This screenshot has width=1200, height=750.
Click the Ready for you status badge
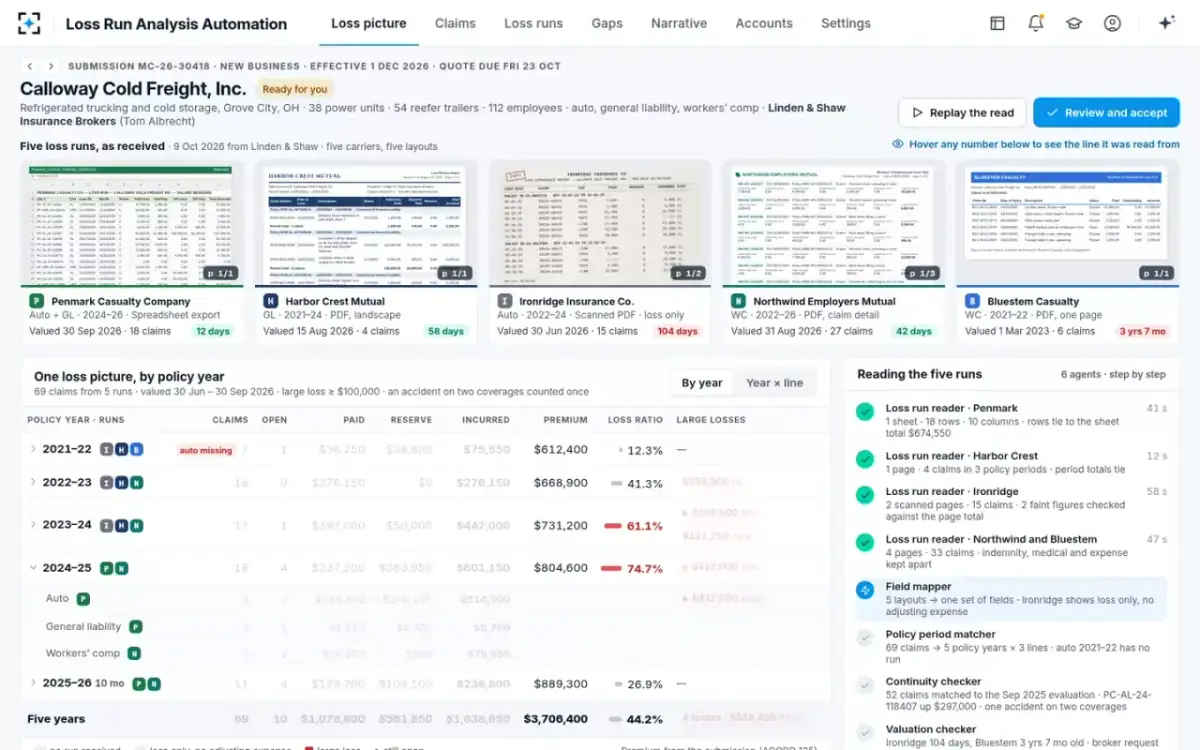pos(295,89)
